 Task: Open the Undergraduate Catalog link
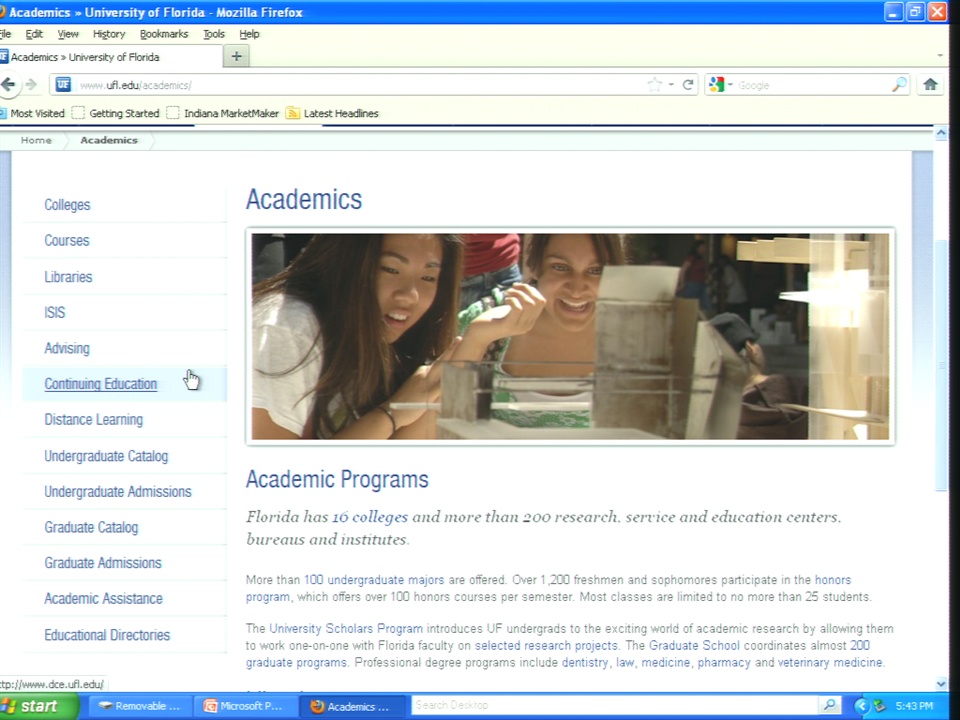click(106, 456)
